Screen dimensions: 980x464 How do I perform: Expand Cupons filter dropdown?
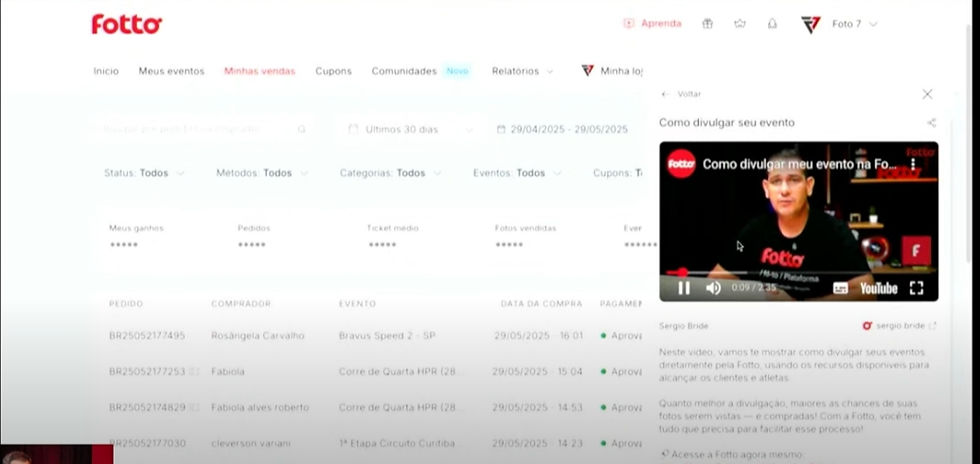click(x=618, y=173)
